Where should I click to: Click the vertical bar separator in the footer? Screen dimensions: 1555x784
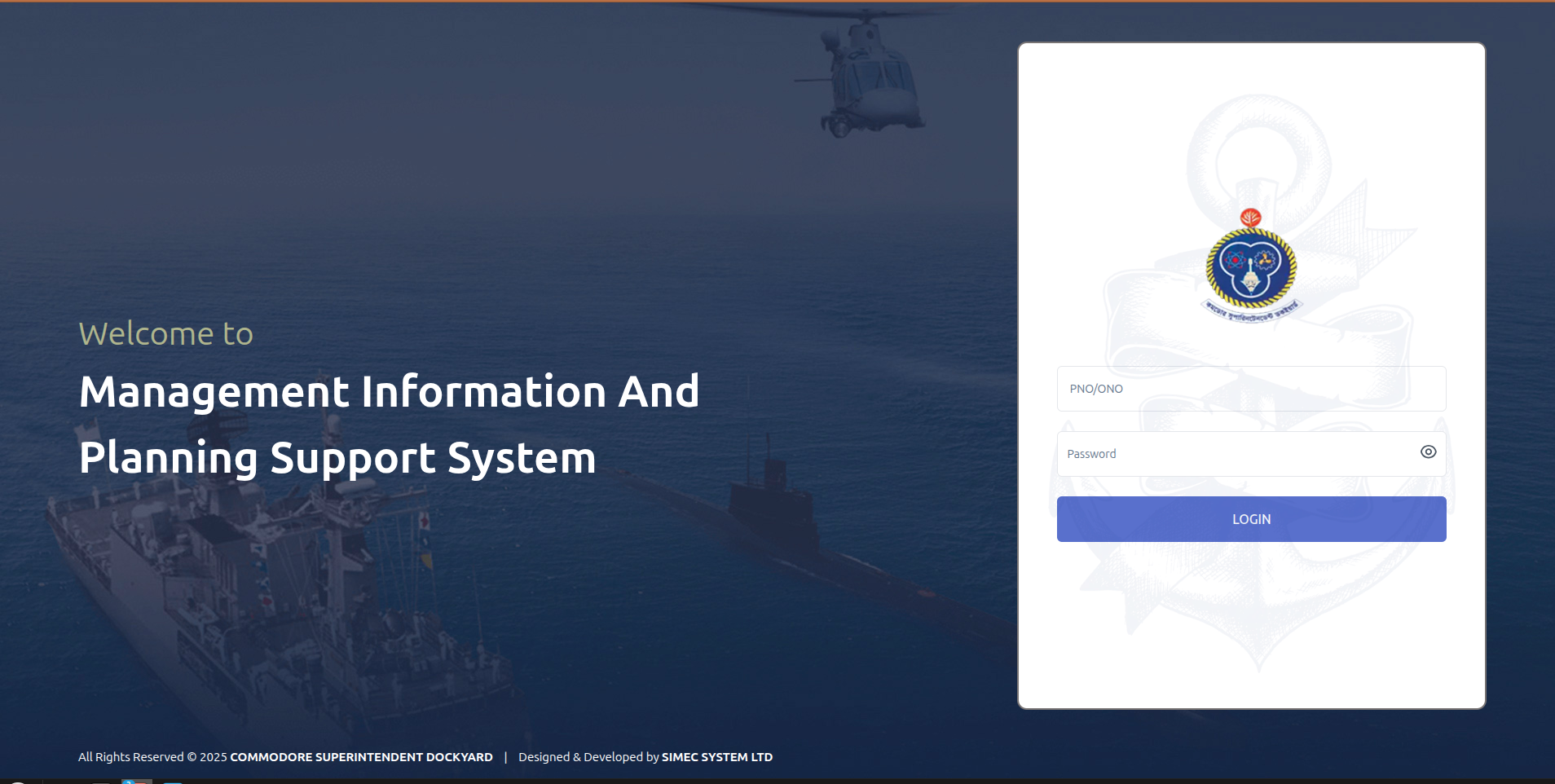point(505,757)
